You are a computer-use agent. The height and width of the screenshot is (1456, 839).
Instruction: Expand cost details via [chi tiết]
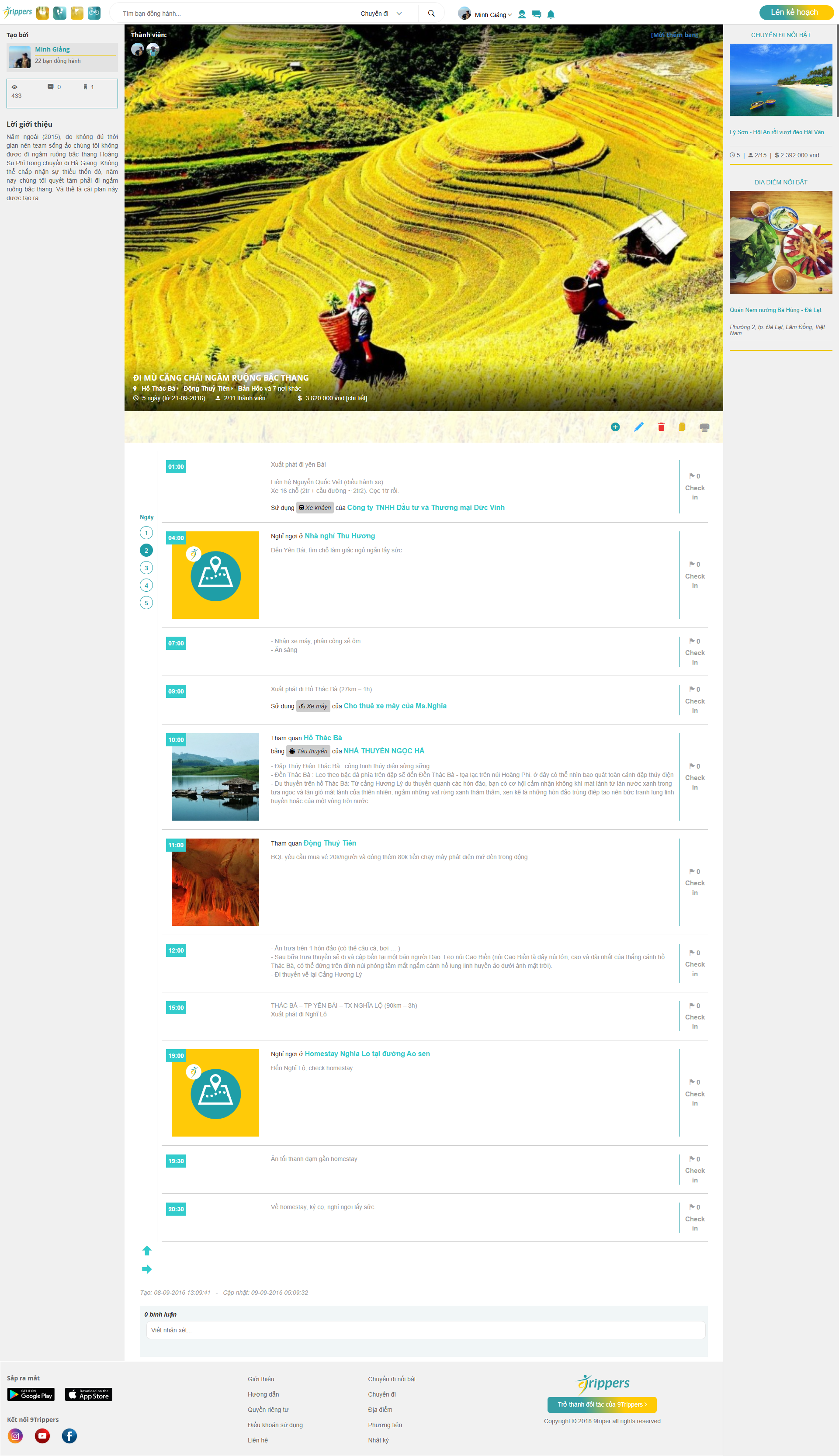coord(357,398)
